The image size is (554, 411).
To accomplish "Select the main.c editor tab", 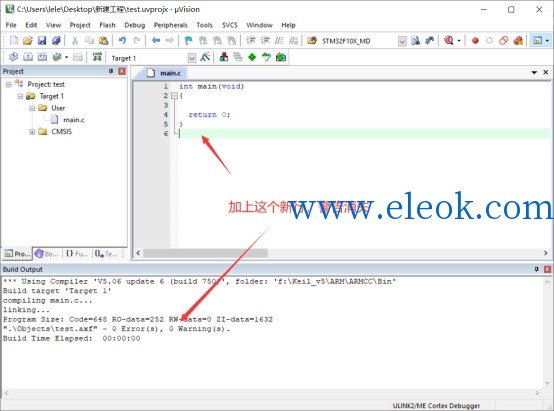I will (166, 73).
